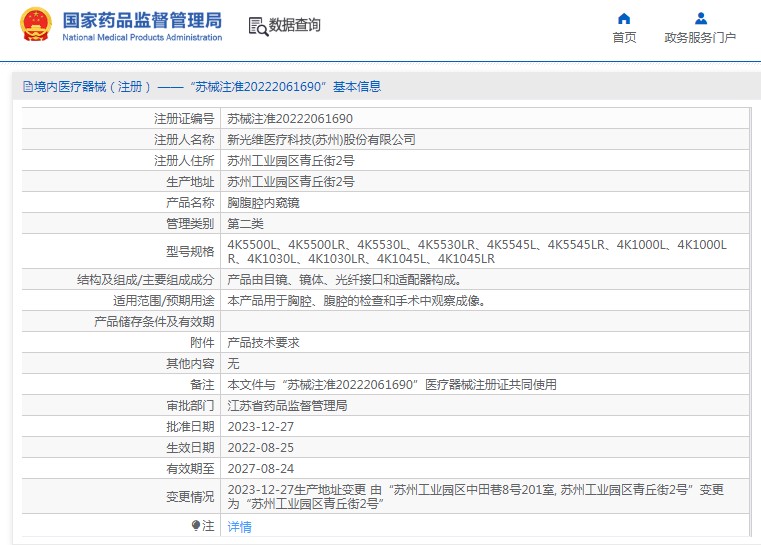Click the lightbulb icon next to 注
The image size is (761, 545).
[x=196, y=526]
